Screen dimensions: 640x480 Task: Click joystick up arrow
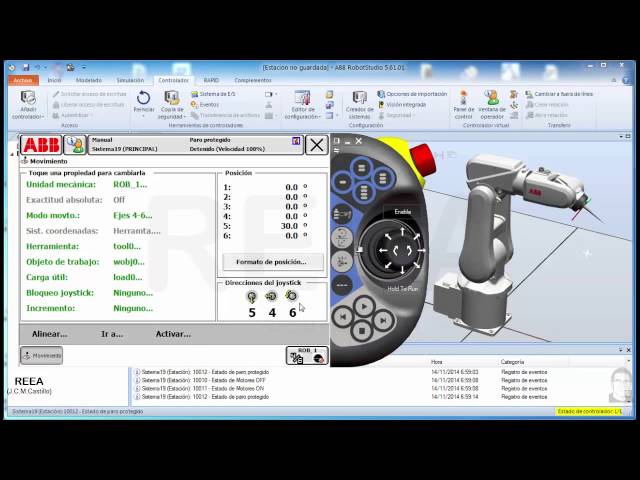tap(402, 232)
